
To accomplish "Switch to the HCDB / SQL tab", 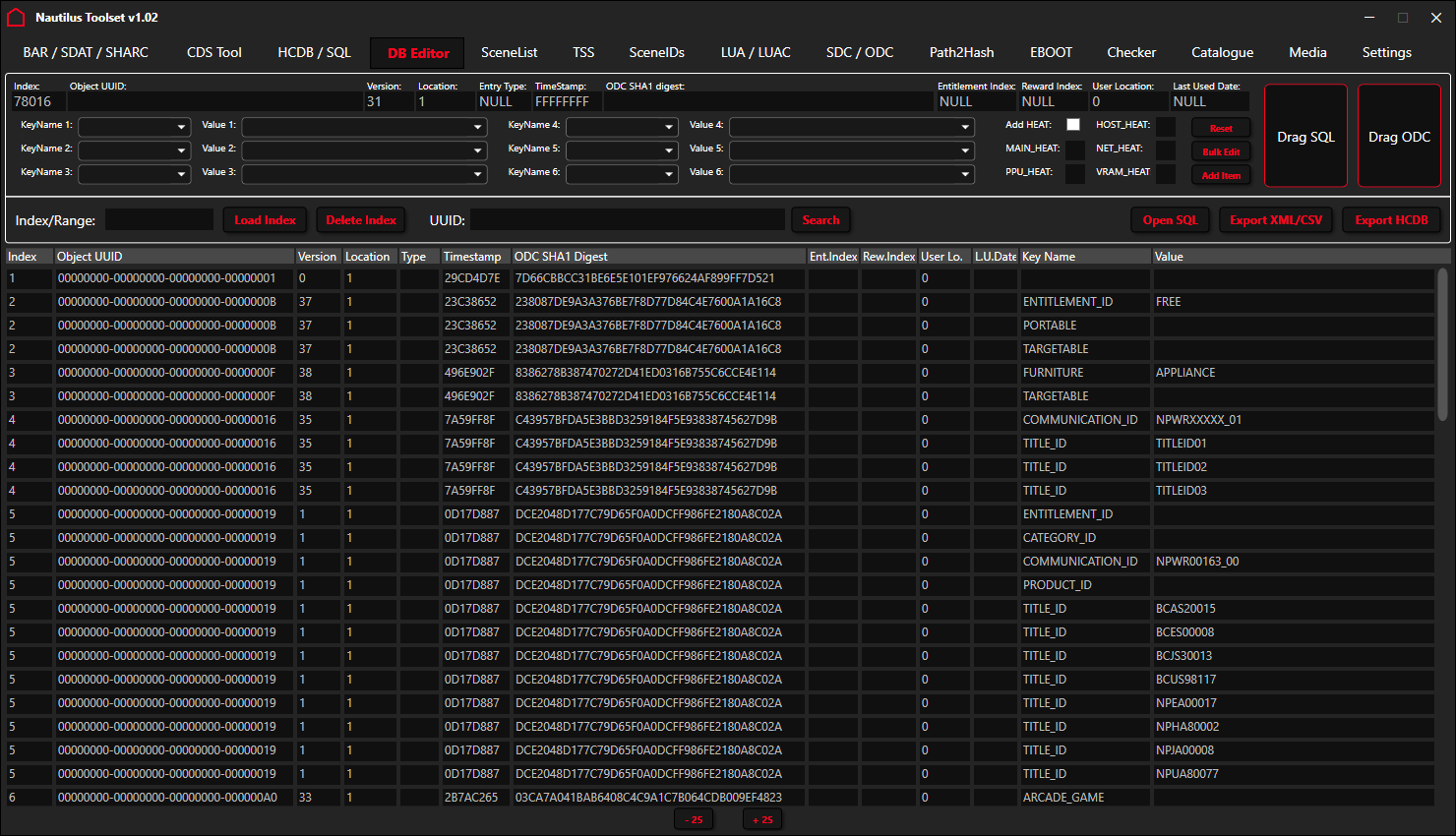I will pyautogui.click(x=314, y=53).
